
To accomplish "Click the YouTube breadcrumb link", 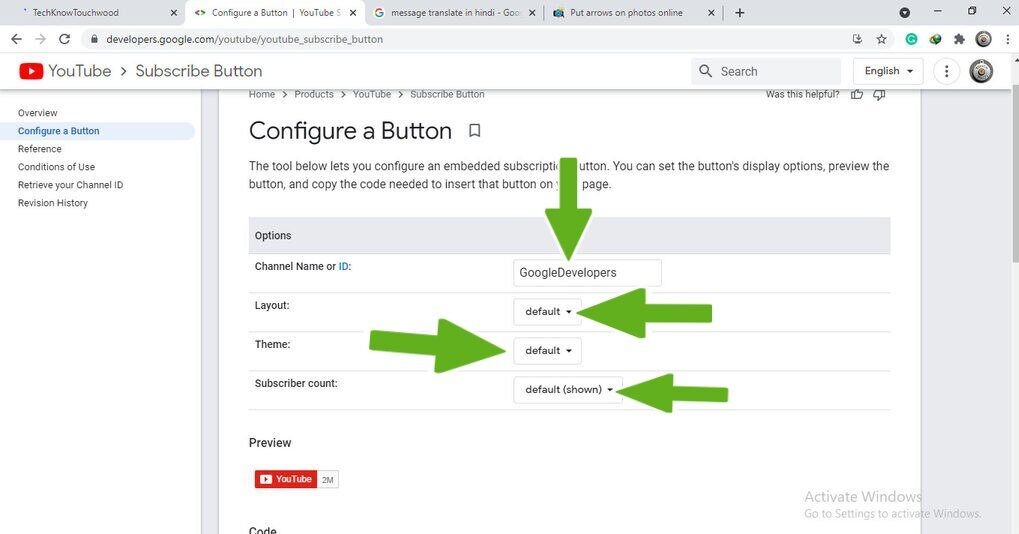I will tap(372, 94).
